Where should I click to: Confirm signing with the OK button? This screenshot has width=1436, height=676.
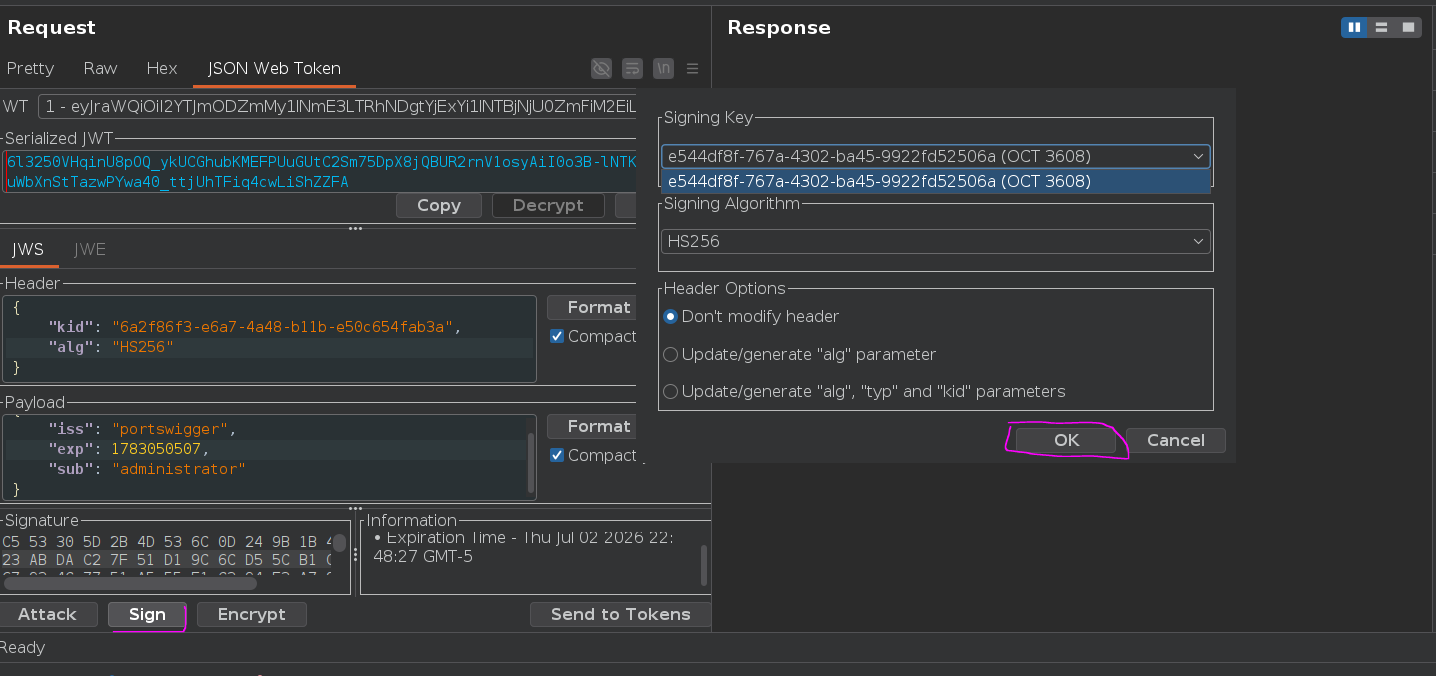pos(1066,440)
